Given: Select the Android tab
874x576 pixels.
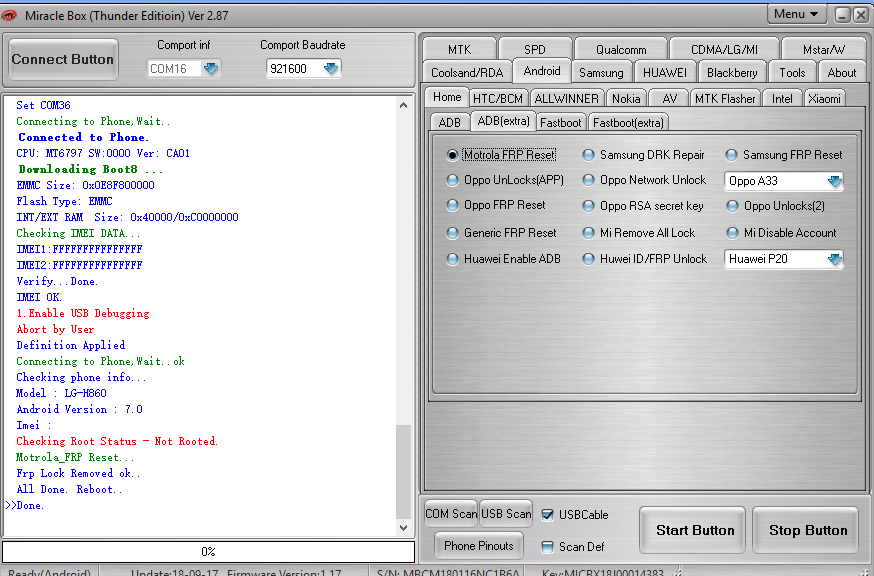Looking at the screenshot, I should (x=542, y=71).
